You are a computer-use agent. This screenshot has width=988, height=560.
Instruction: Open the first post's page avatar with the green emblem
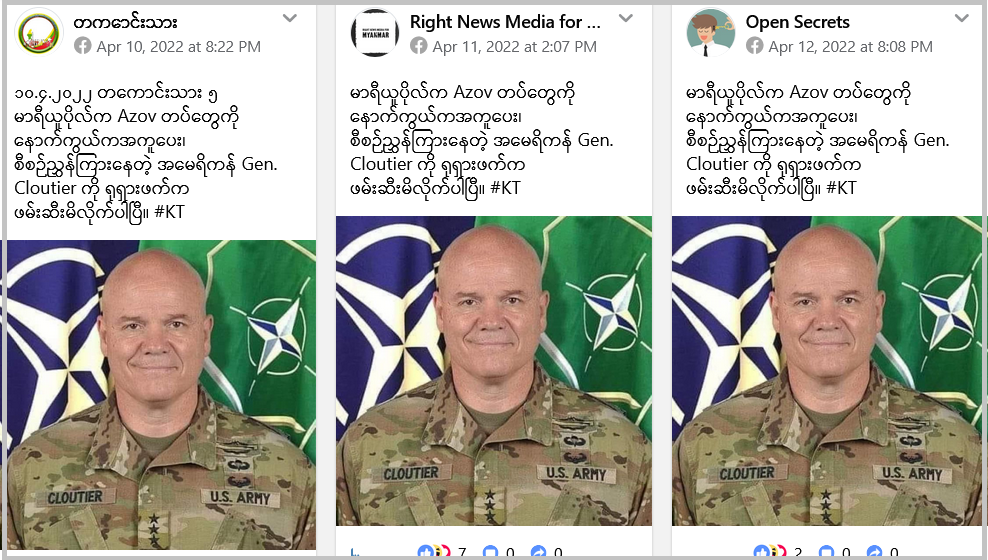point(39,32)
